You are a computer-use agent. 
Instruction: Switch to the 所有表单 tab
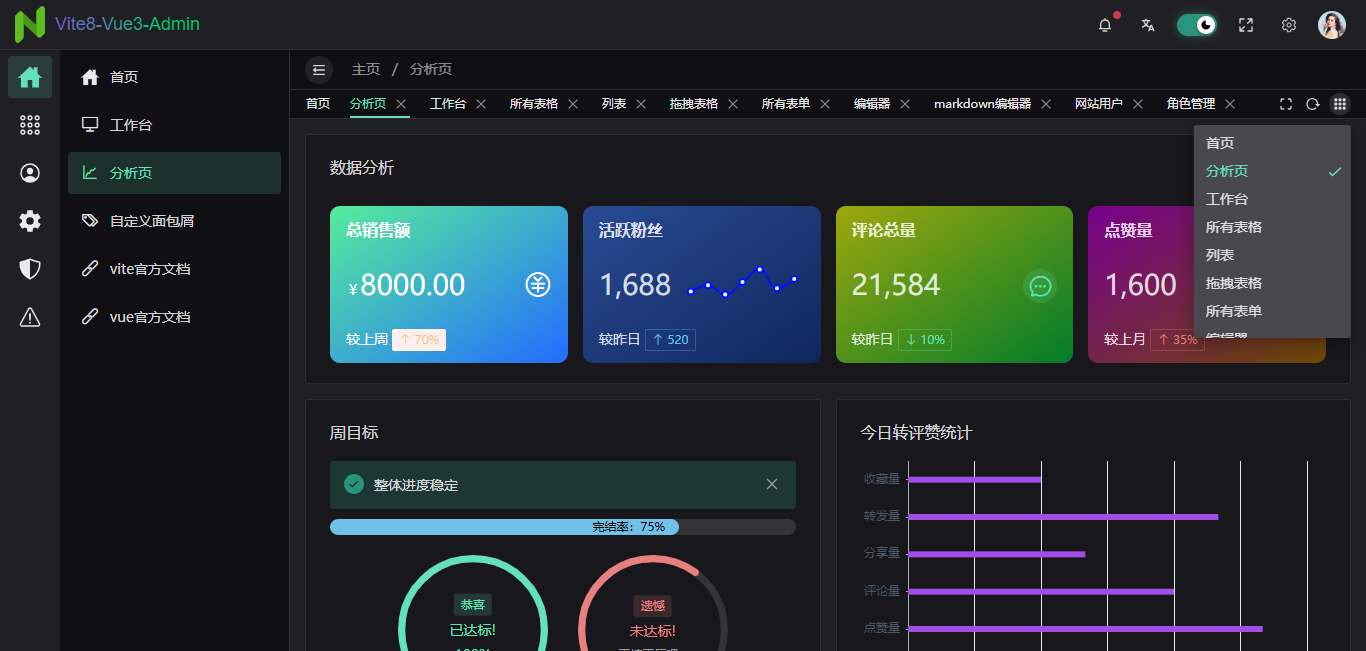(x=786, y=104)
